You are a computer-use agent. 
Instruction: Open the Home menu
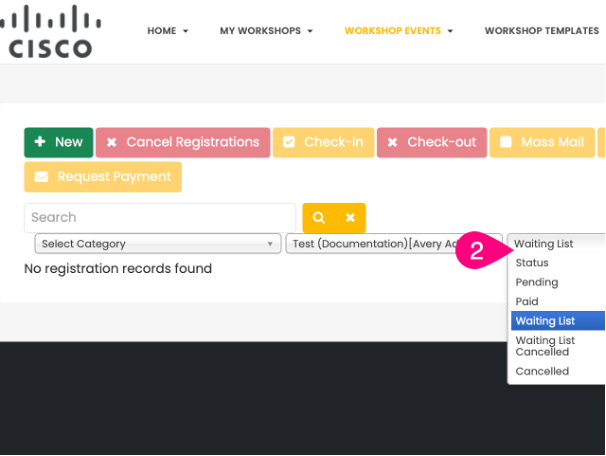167,31
